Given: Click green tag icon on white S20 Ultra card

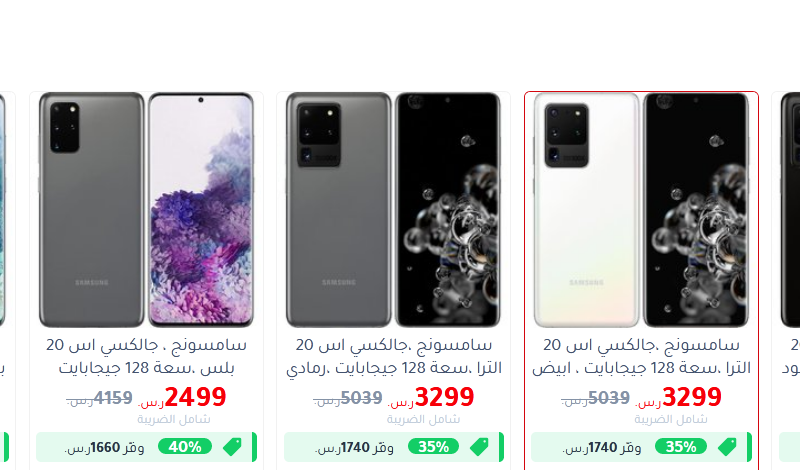Looking at the screenshot, I should [727, 447].
